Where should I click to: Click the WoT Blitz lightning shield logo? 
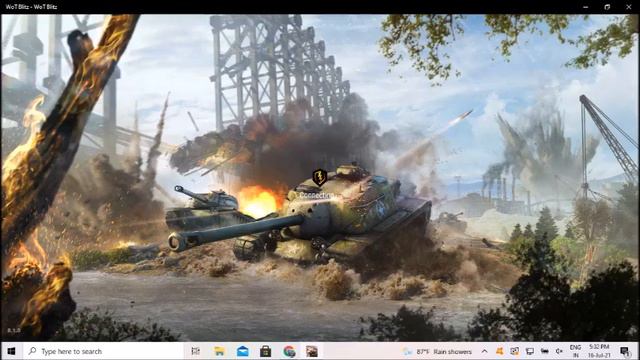[x=320, y=178]
